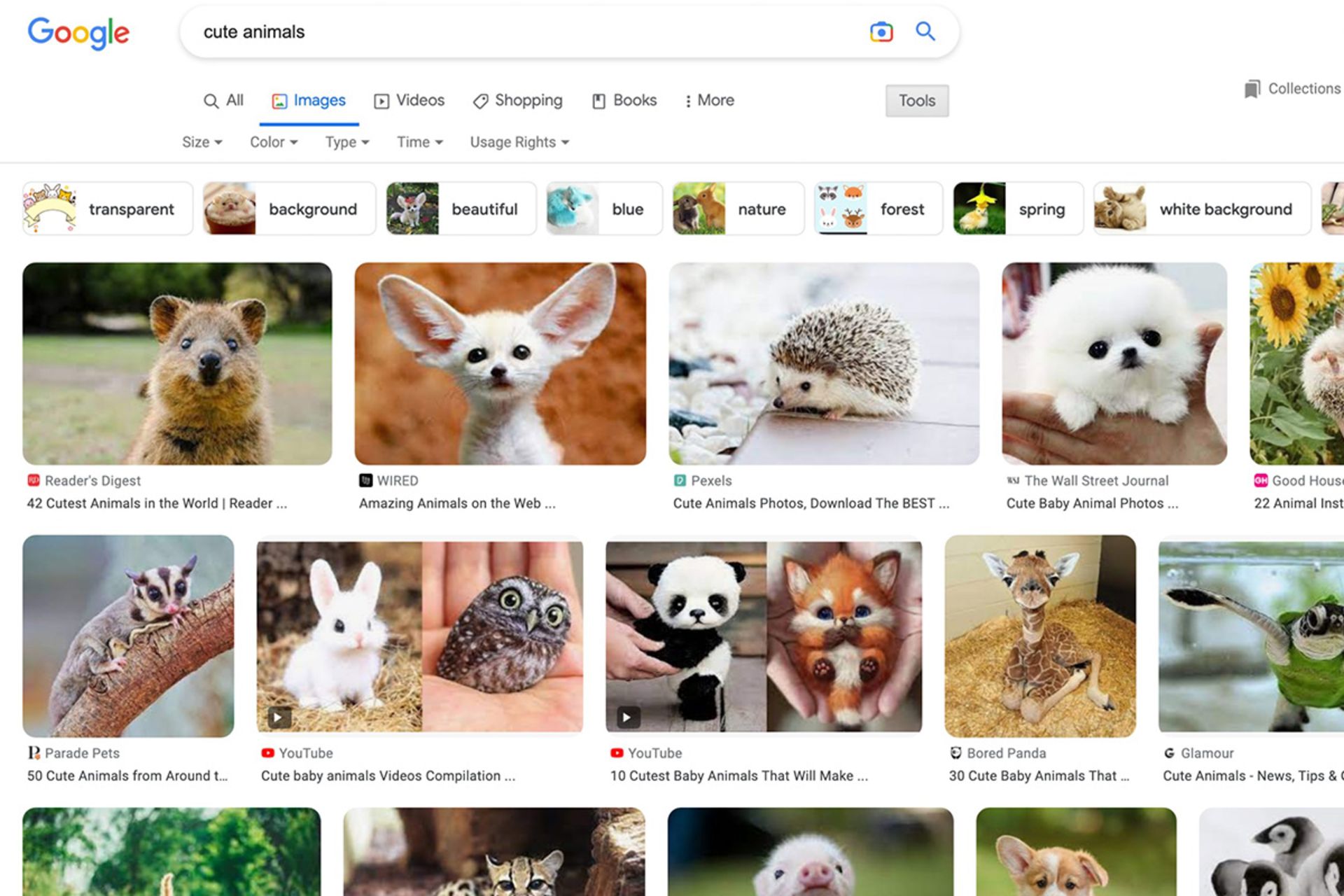
Task: Toggle the Tools button
Action: click(x=916, y=101)
